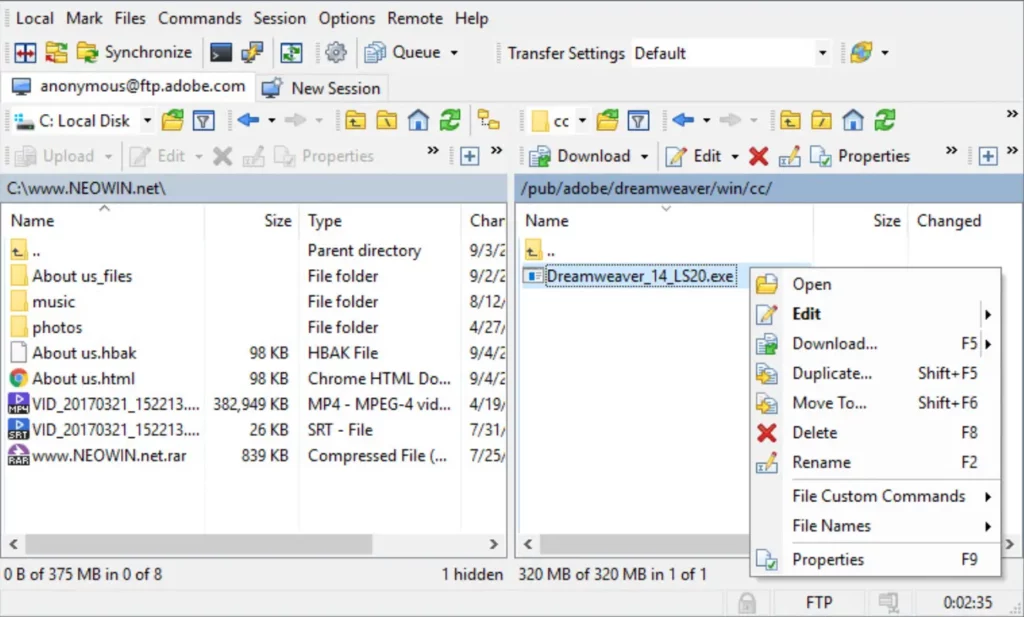Open the Transfer Settings Default dropdown
The width and height of the screenshot is (1024, 617).
(730, 53)
